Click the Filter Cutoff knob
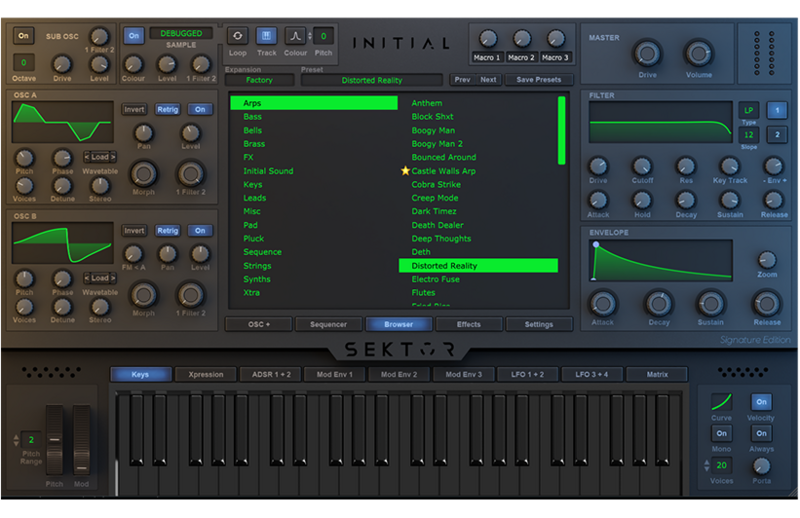The image size is (800, 518). (x=642, y=166)
